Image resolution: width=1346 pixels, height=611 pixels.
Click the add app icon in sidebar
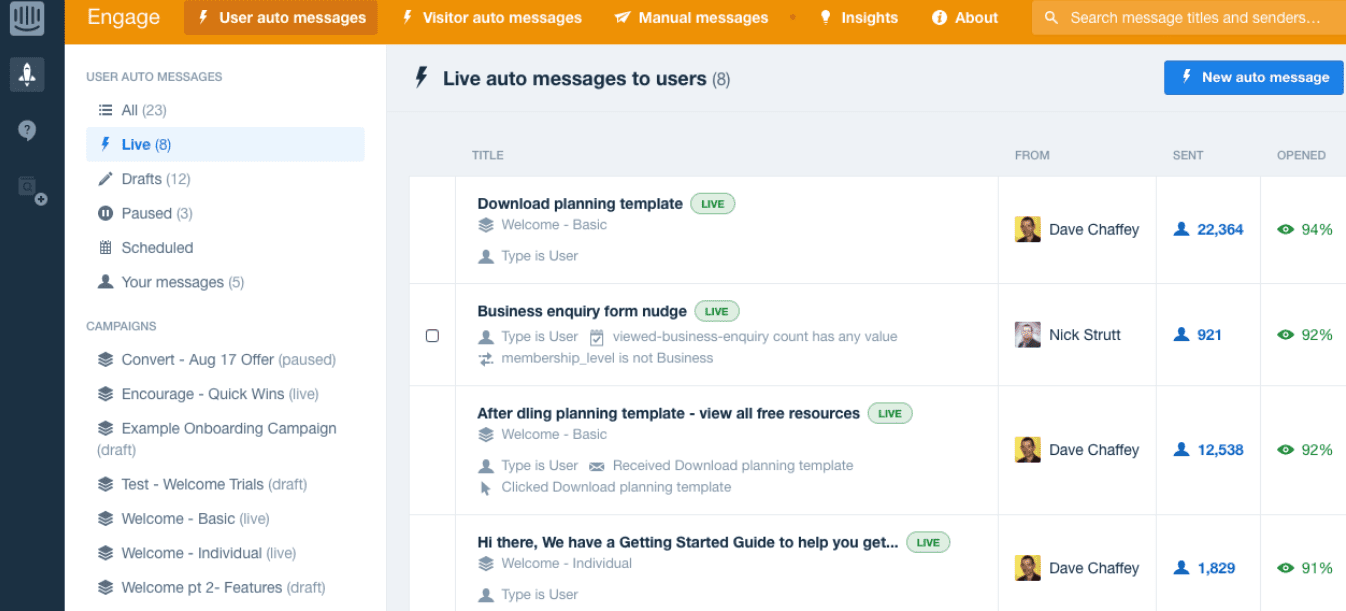click(31, 189)
